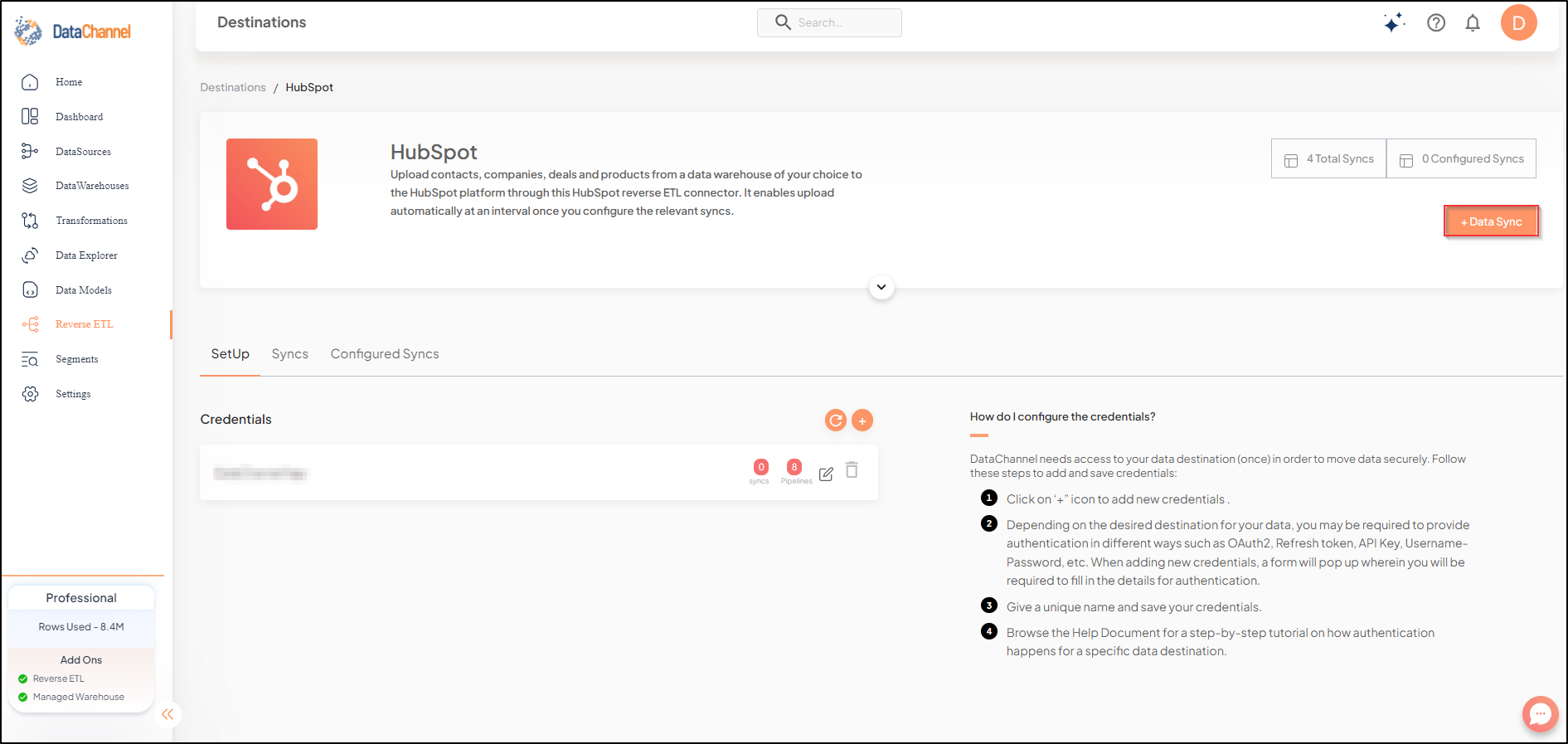Click the search magnifier icon
This screenshot has width=1568, height=744.
783,22
